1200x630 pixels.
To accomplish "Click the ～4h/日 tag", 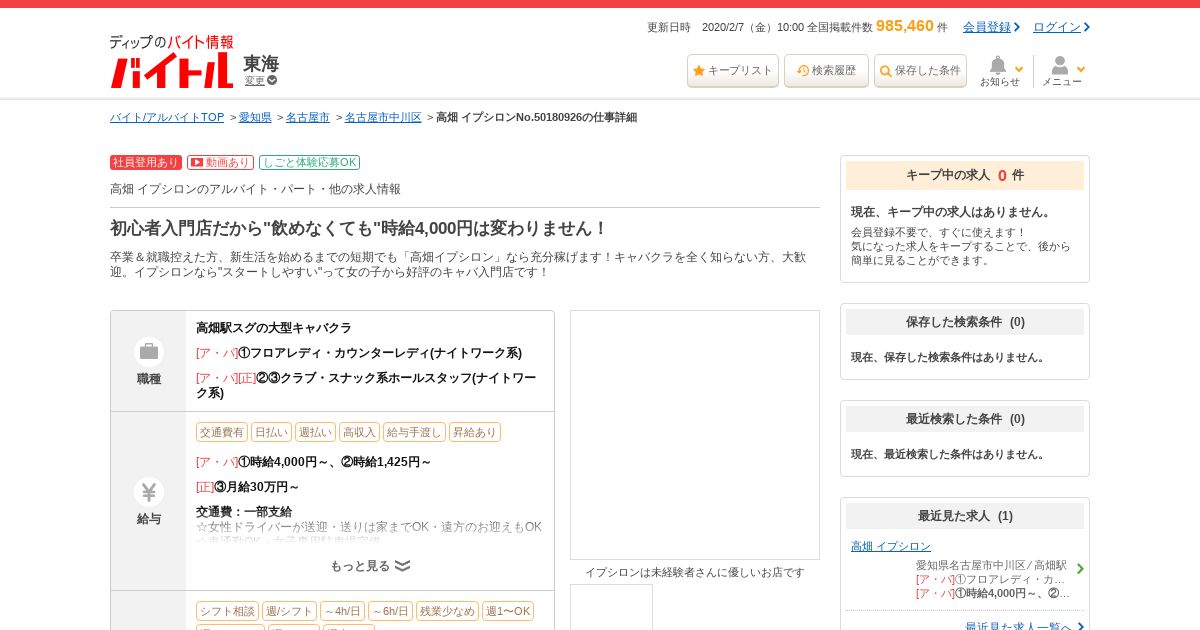I will coord(342,611).
